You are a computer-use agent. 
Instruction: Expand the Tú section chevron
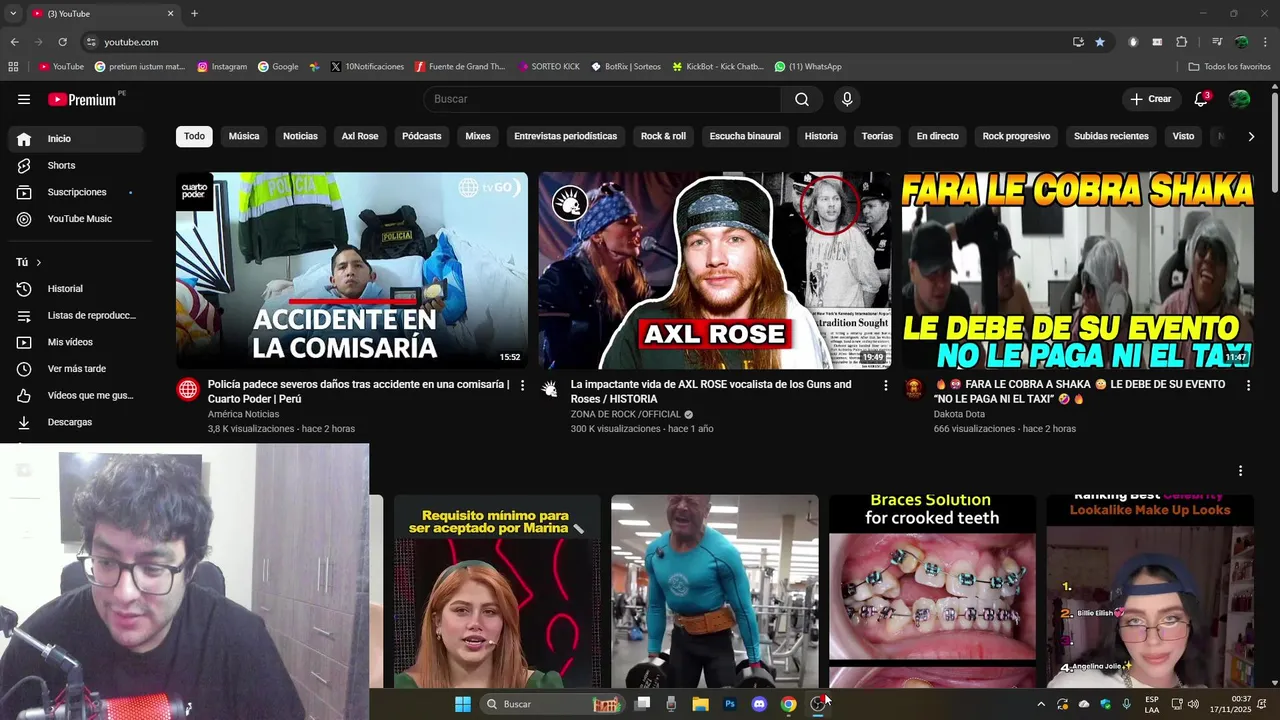coord(39,262)
